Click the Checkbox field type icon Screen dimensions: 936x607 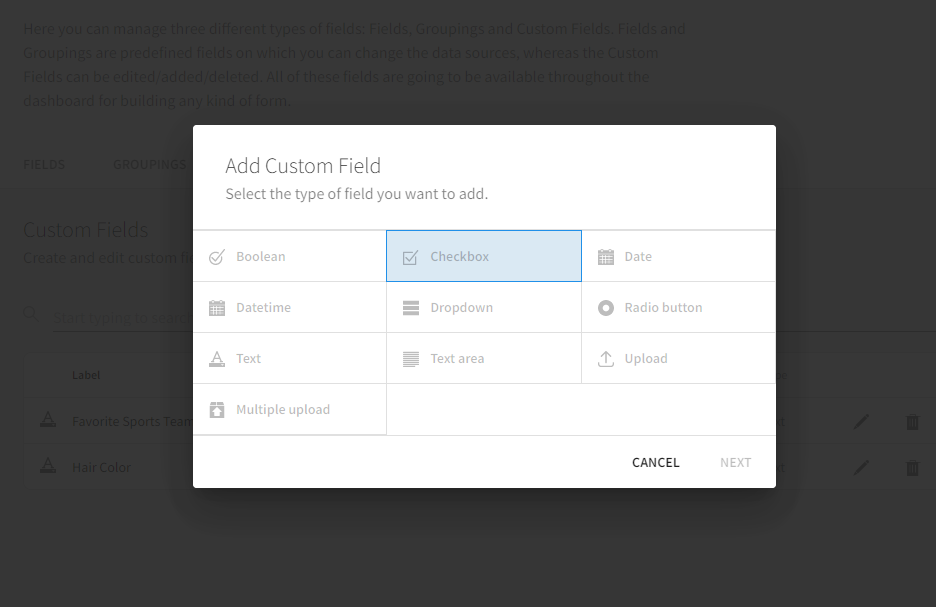[x=410, y=257]
